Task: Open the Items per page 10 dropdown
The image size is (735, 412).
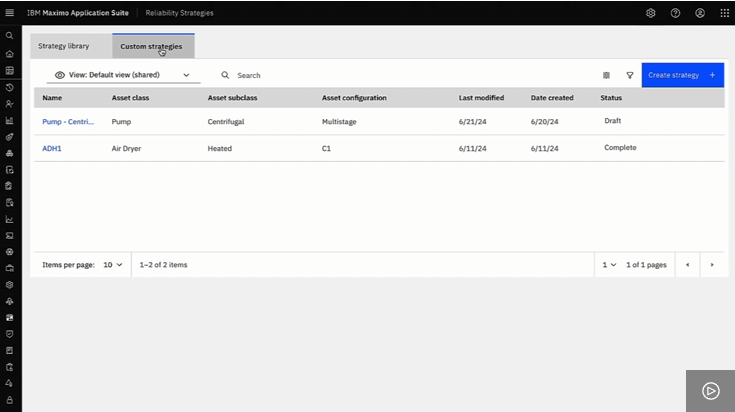Action: click(x=112, y=265)
